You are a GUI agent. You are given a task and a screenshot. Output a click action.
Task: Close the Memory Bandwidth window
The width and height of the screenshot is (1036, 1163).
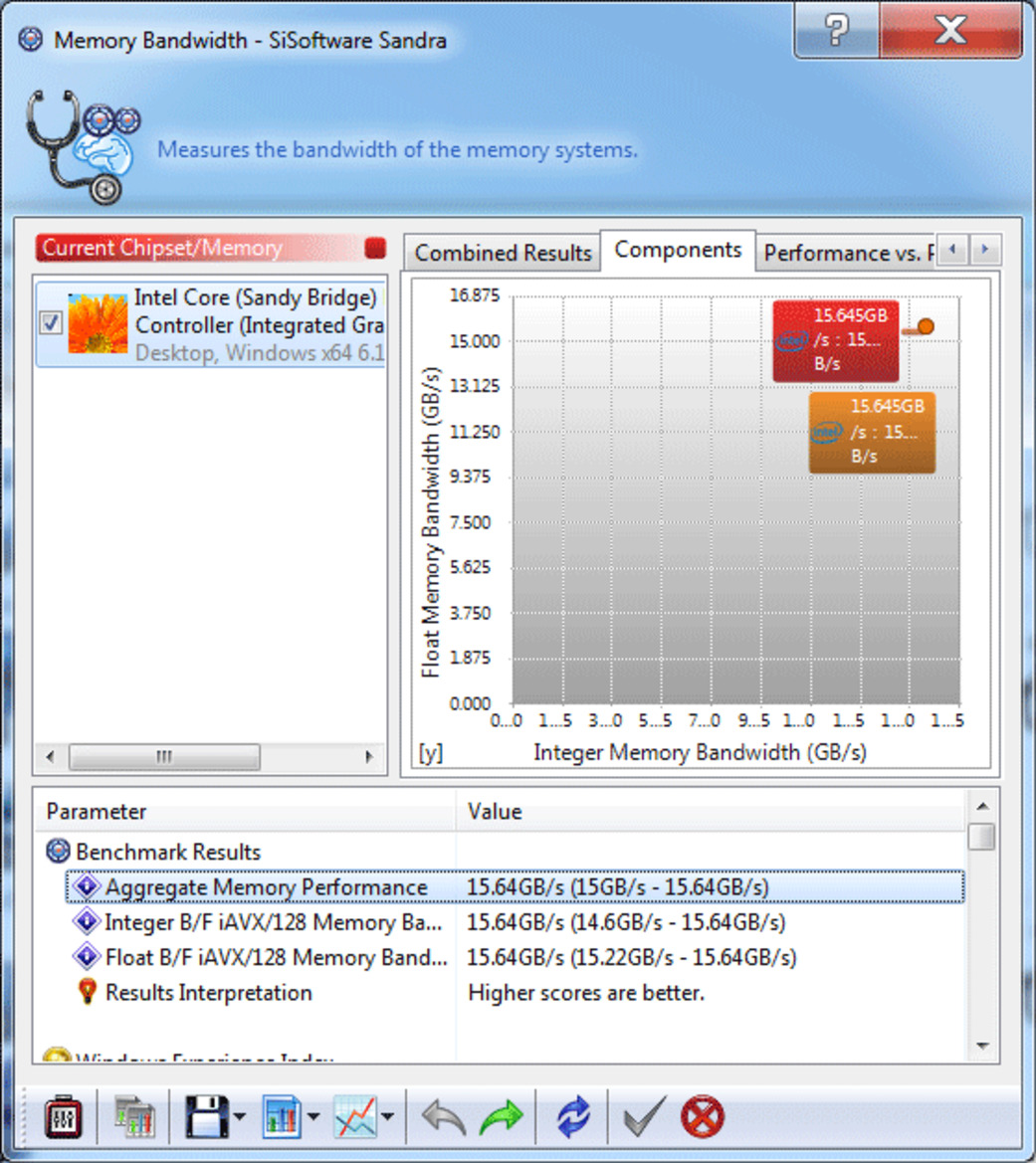(x=950, y=31)
